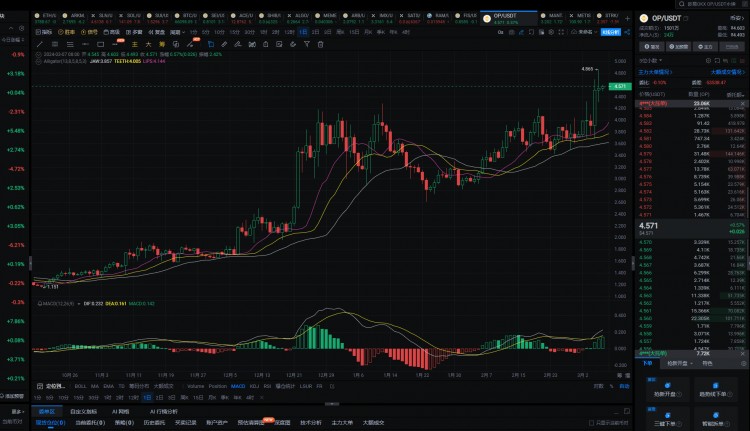The height and width of the screenshot is (431, 750).
Task: Click the copy icon beside OP/USDT title
Action: coord(686,18)
